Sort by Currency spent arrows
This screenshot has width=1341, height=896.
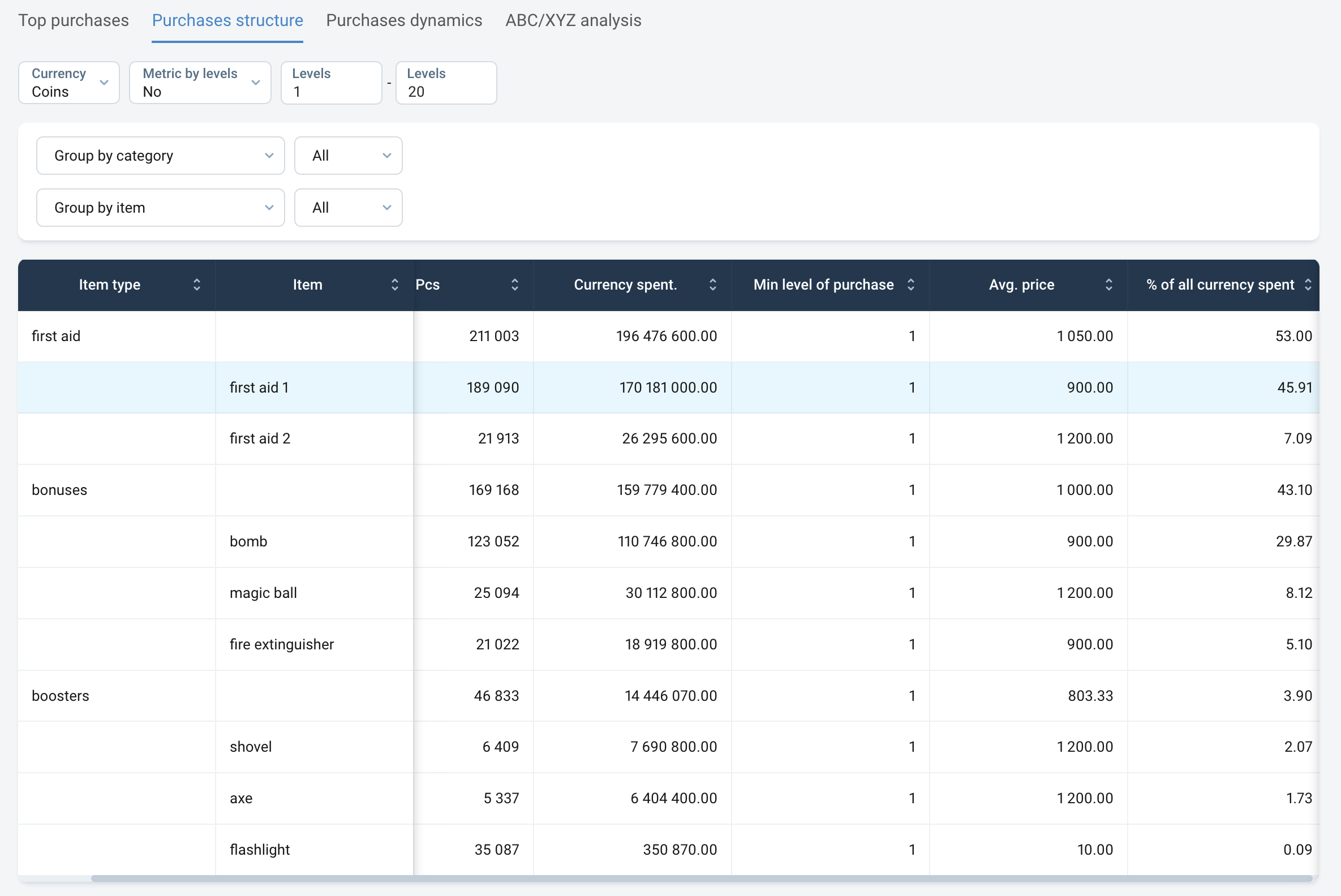tap(712, 285)
